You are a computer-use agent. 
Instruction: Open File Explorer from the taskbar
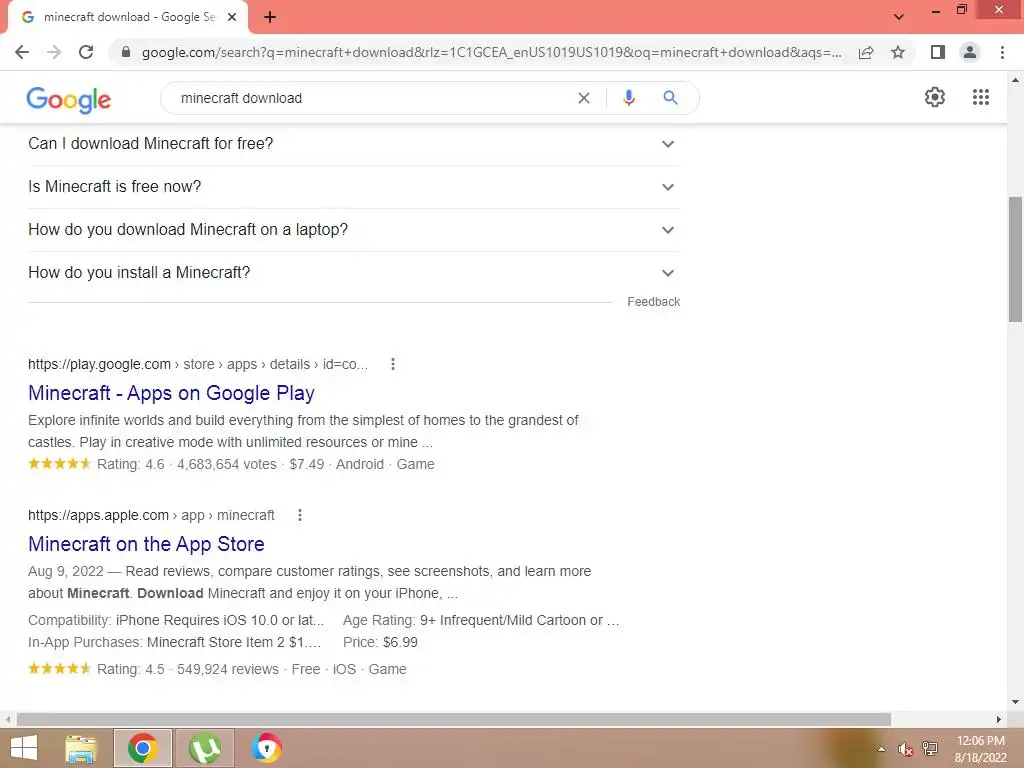pos(81,748)
